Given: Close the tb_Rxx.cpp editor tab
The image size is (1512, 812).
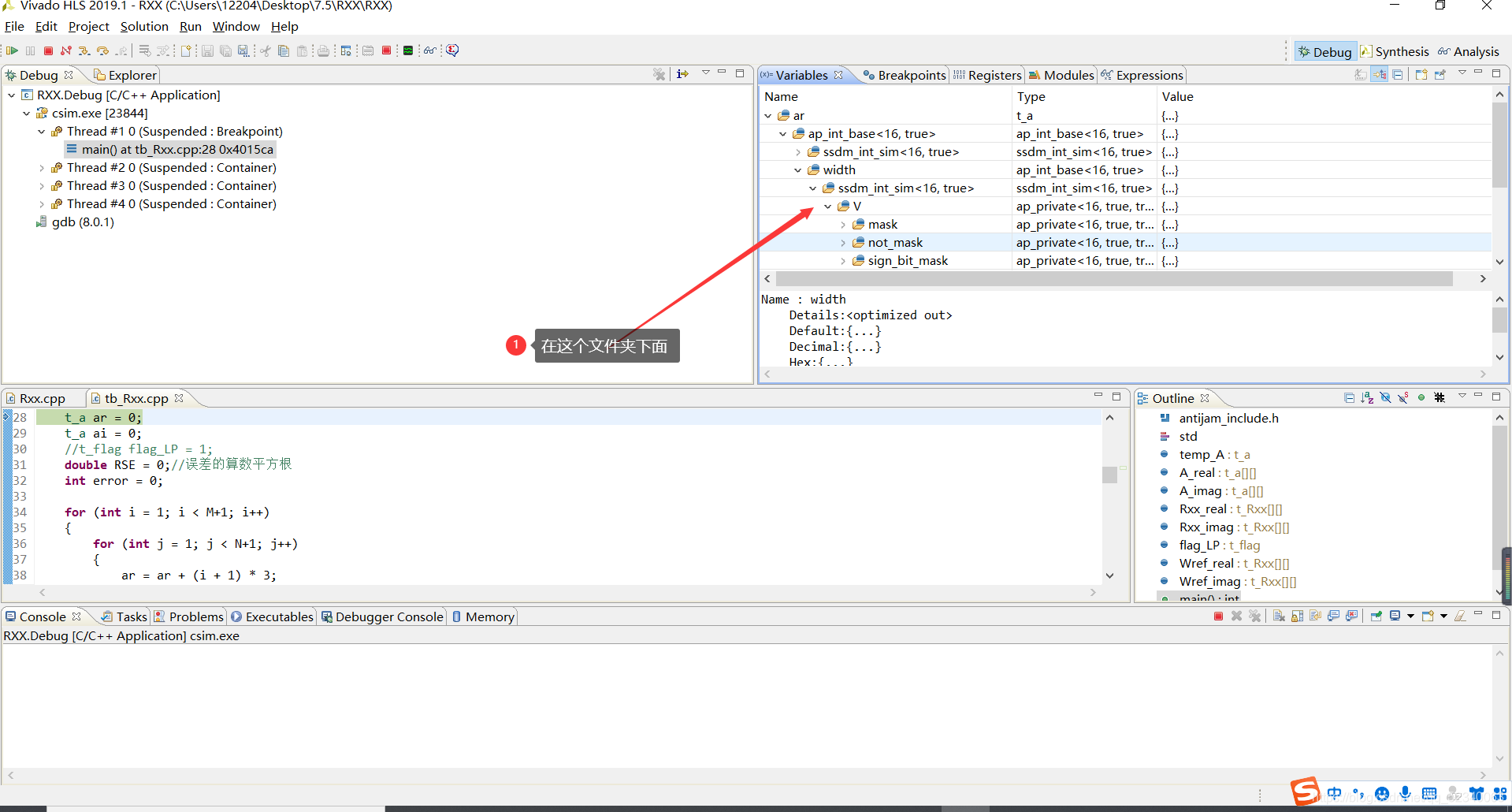Looking at the screenshot, I should [179, 398].
